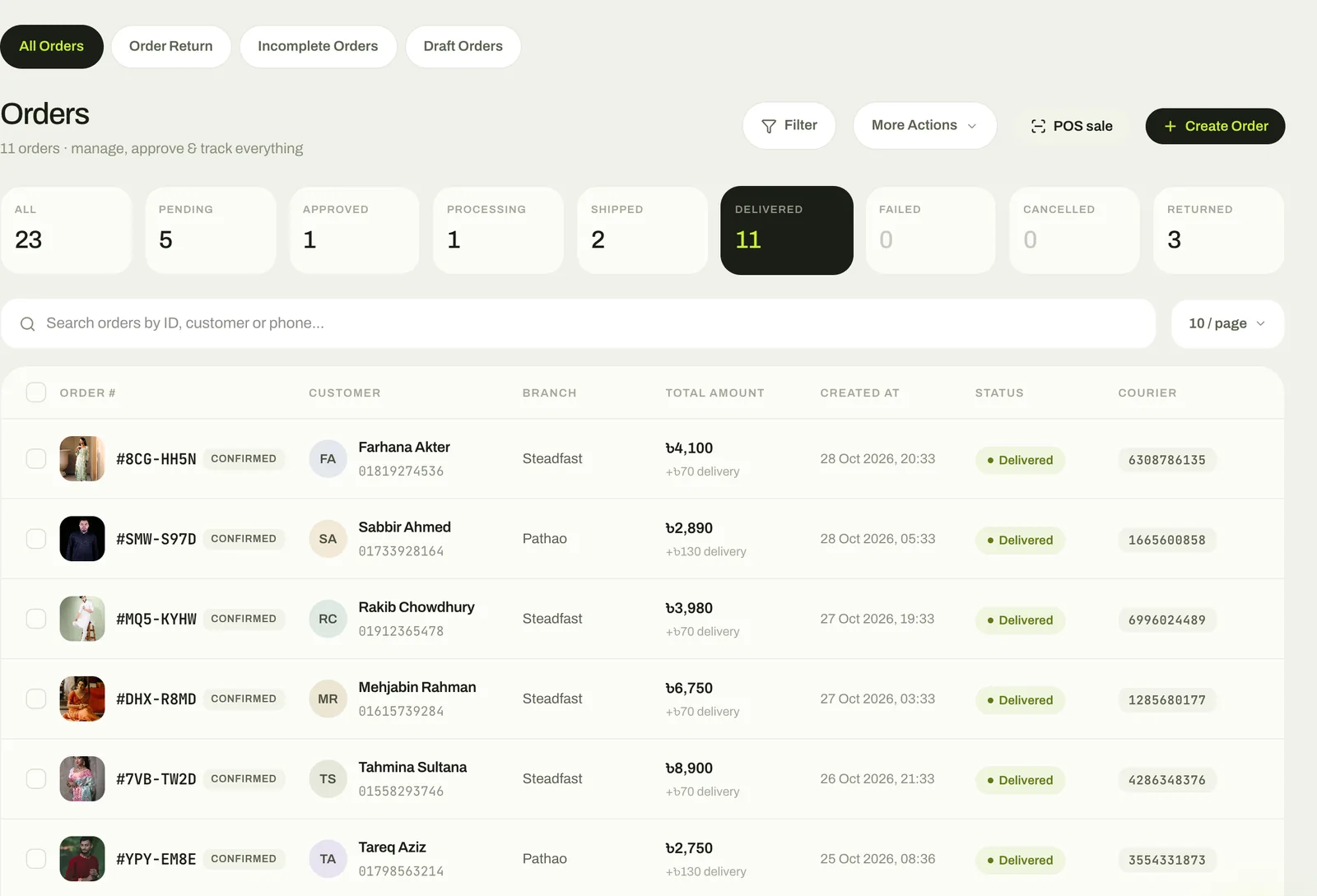The image size is (1317, 896).
Task: Click courier ID 1665600858
Action: point(1167,540)
